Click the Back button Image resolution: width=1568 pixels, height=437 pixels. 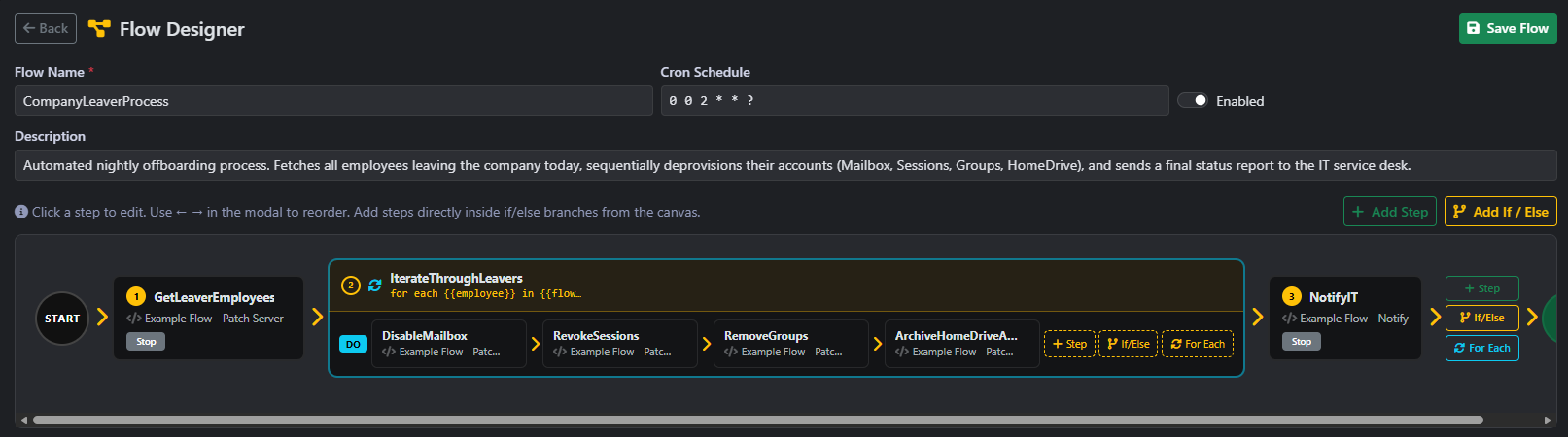(x=46, y=28)
